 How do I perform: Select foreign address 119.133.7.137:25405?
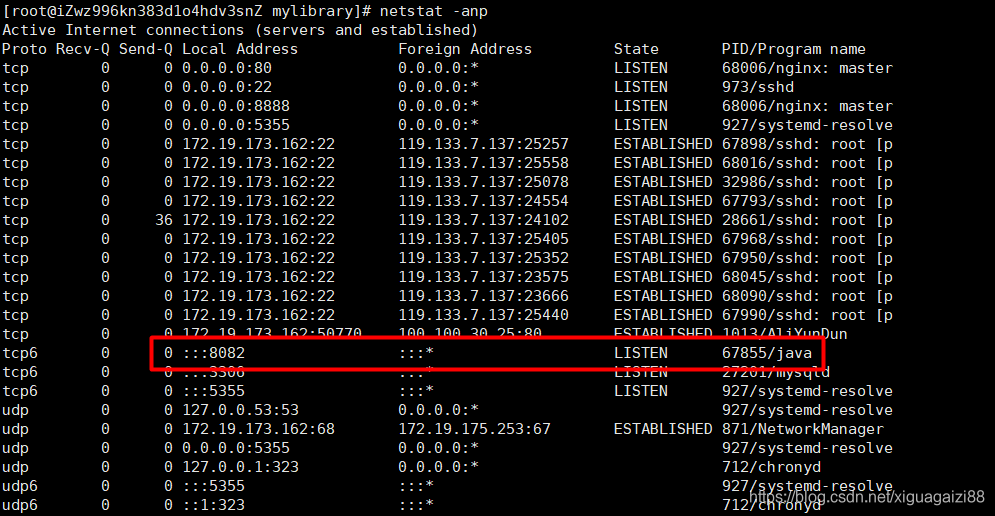483,239
